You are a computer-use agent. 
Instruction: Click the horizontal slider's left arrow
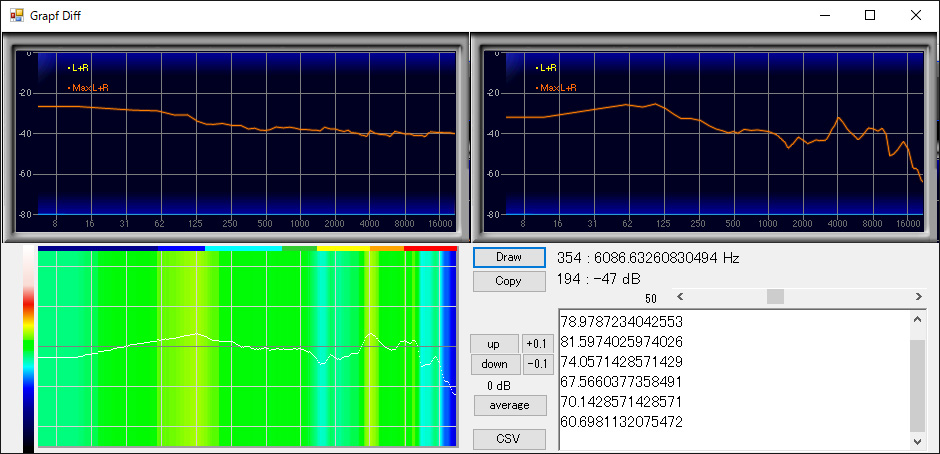tap(680, 297)
